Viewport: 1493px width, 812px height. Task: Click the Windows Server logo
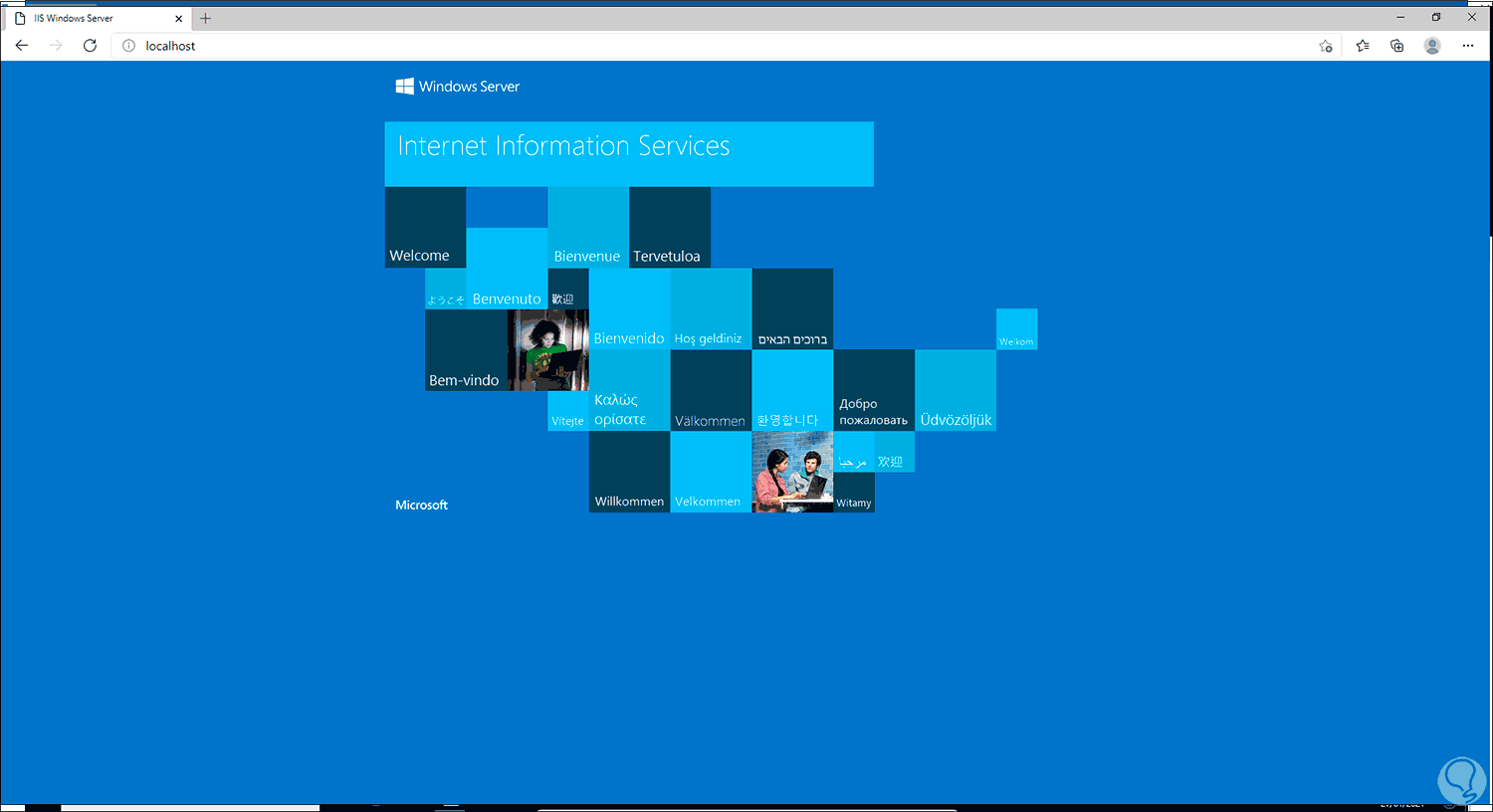click(x=458, y=87)
